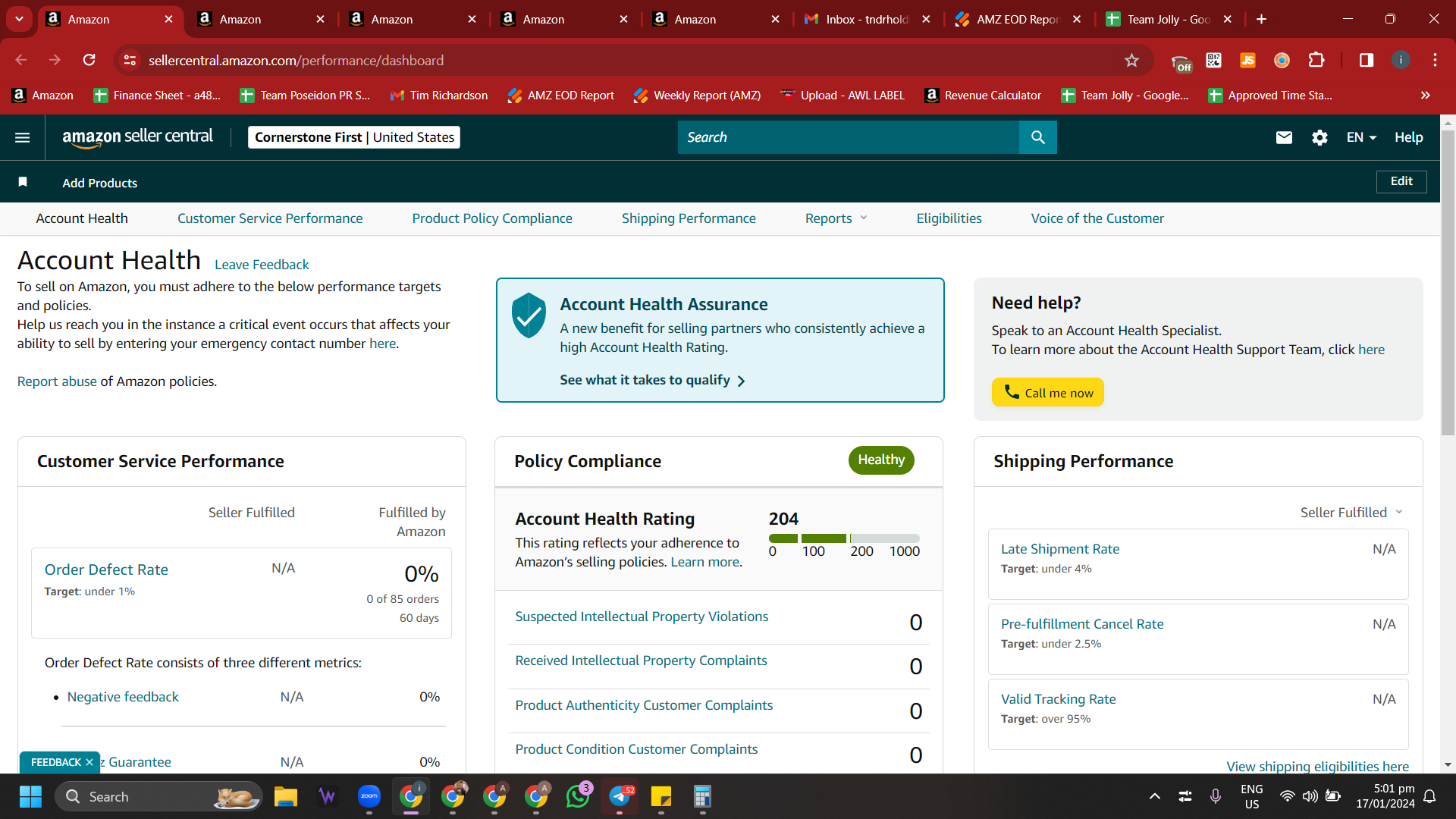Click the Windows taskbar search box
This screenshot has width=1456, height=819.
pyautogui.click(x=158, y=796)
